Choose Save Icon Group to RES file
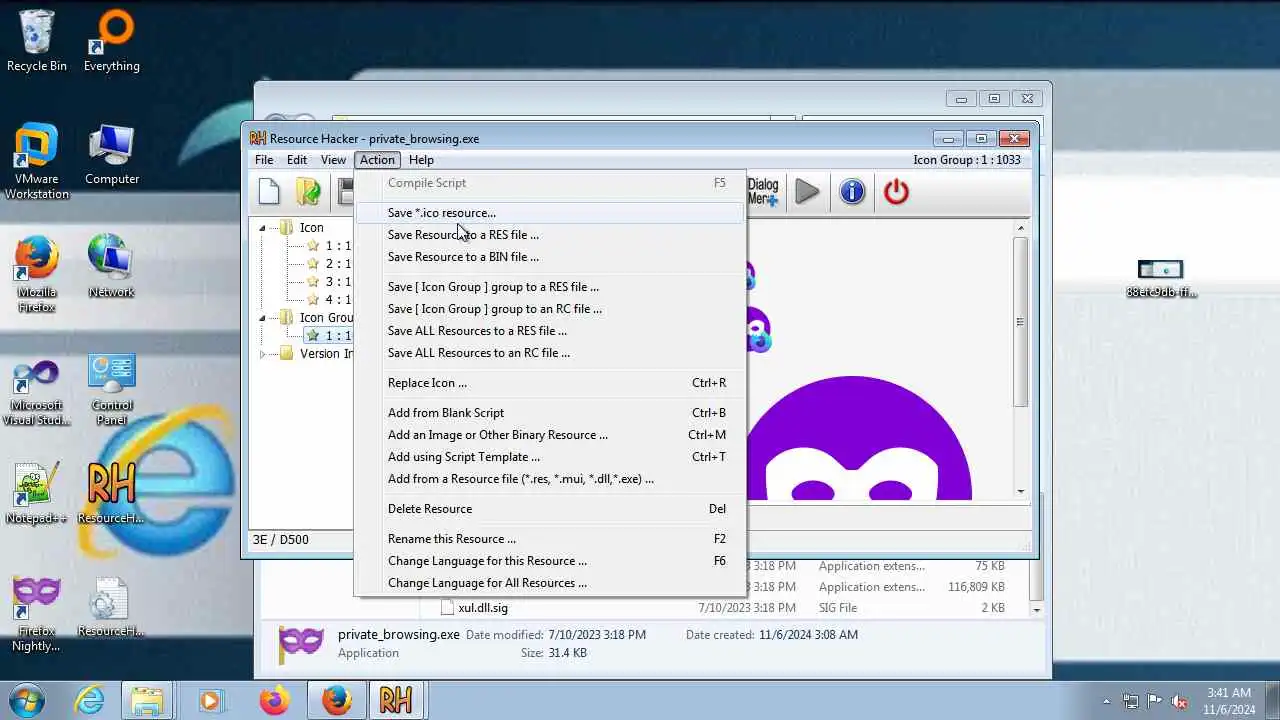 click(550, 287)
